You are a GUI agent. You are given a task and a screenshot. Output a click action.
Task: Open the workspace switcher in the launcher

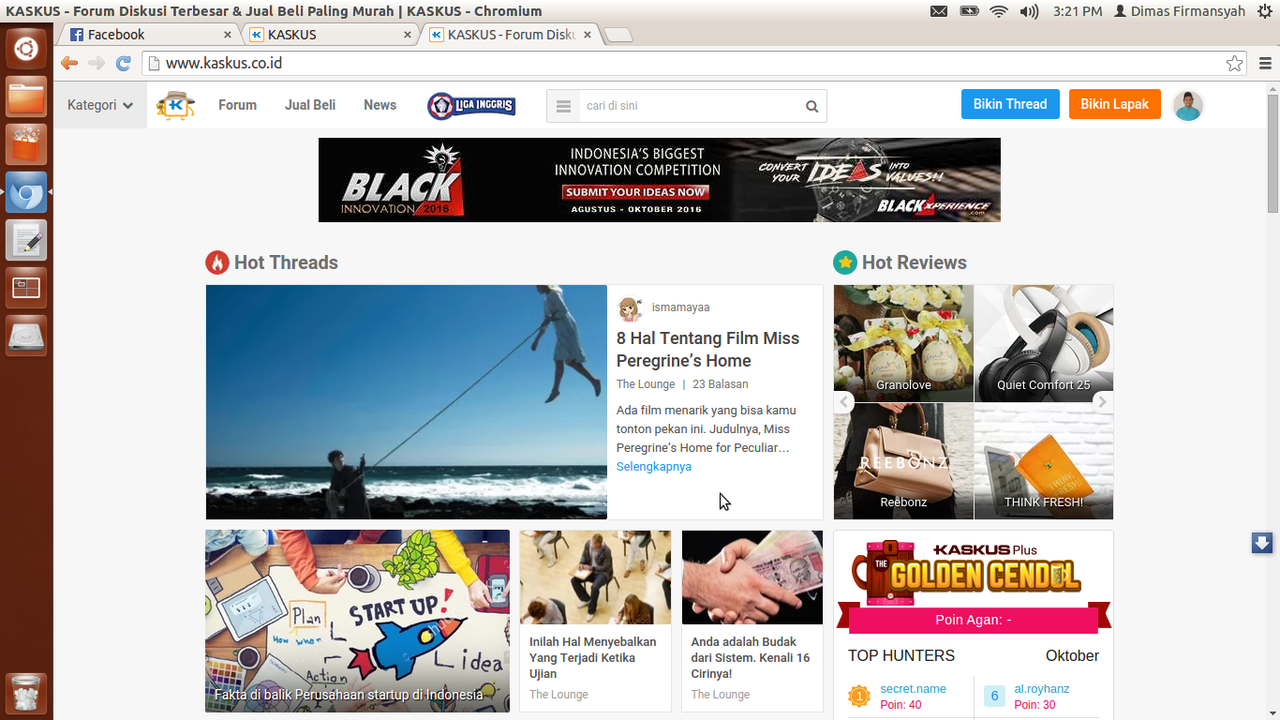[x=26, y=289]
